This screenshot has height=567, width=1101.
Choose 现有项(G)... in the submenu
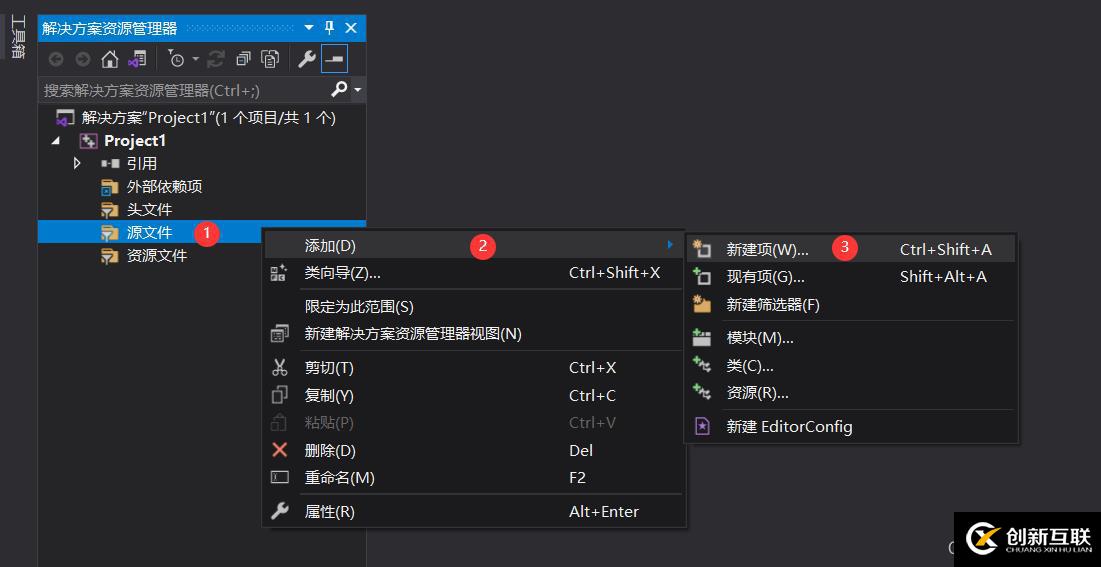coord(851,277)
